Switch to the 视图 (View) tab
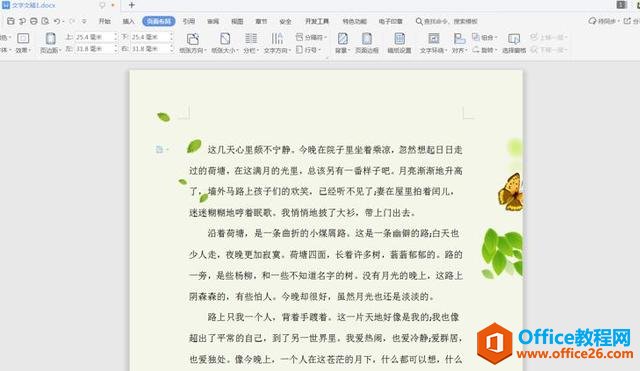Viewport: 640px width, 371px height. [x=237, y=21]
